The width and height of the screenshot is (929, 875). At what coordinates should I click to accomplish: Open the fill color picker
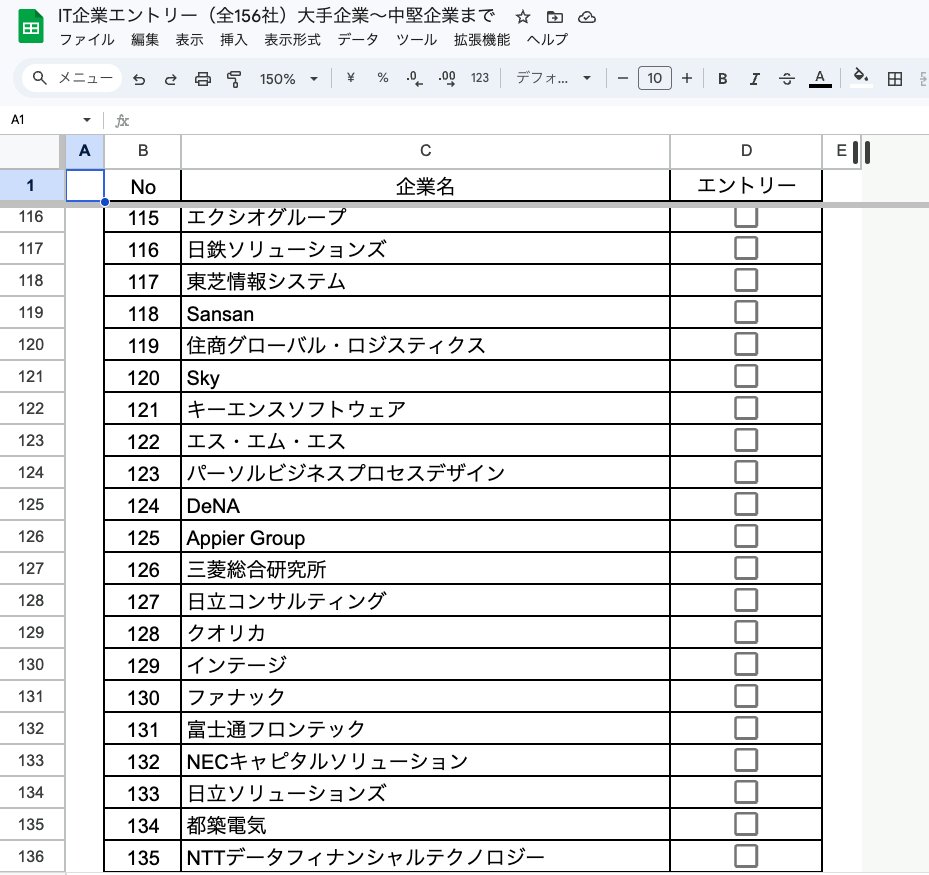[860, 78]
